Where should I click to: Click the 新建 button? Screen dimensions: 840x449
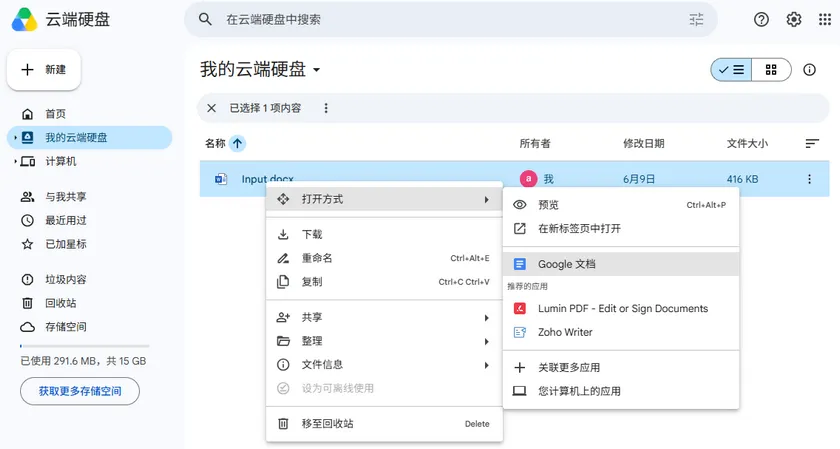[x=43, y=70]
